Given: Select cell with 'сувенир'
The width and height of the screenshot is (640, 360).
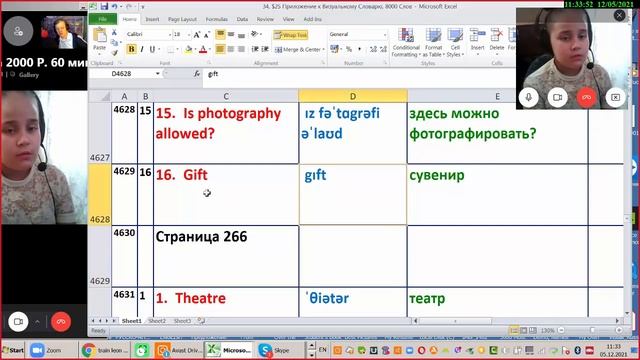Looking at the screenshot, I should [x=498, y=195].
